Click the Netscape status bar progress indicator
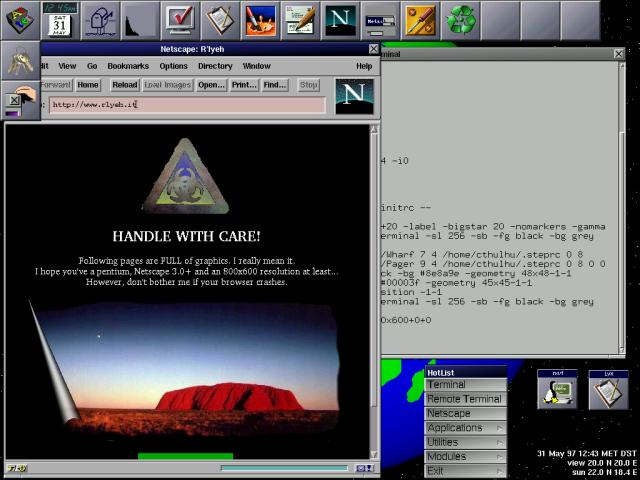 (x=284, y=468)
